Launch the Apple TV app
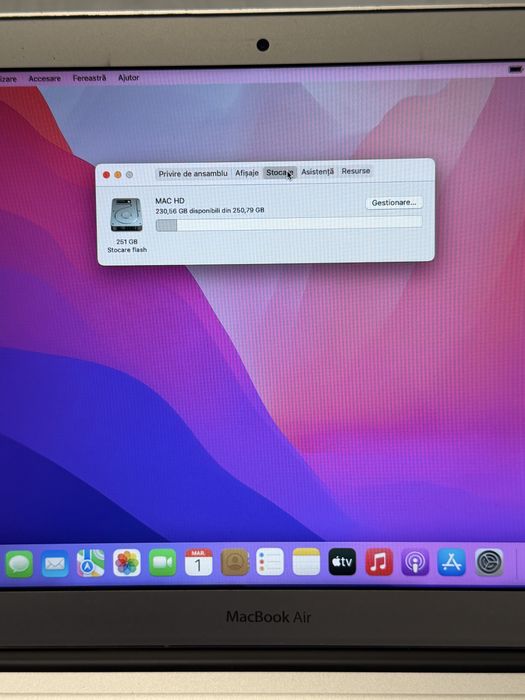Image resolution: width=525 pixels, height=700 pixels. [342, 562]
